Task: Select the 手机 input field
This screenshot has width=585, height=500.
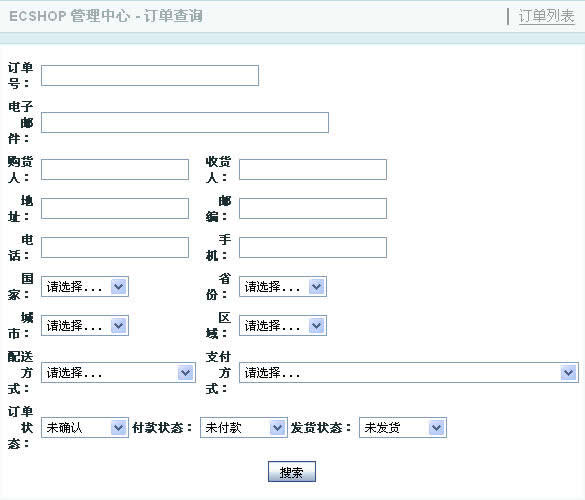Action: click(x=313, y=247)
